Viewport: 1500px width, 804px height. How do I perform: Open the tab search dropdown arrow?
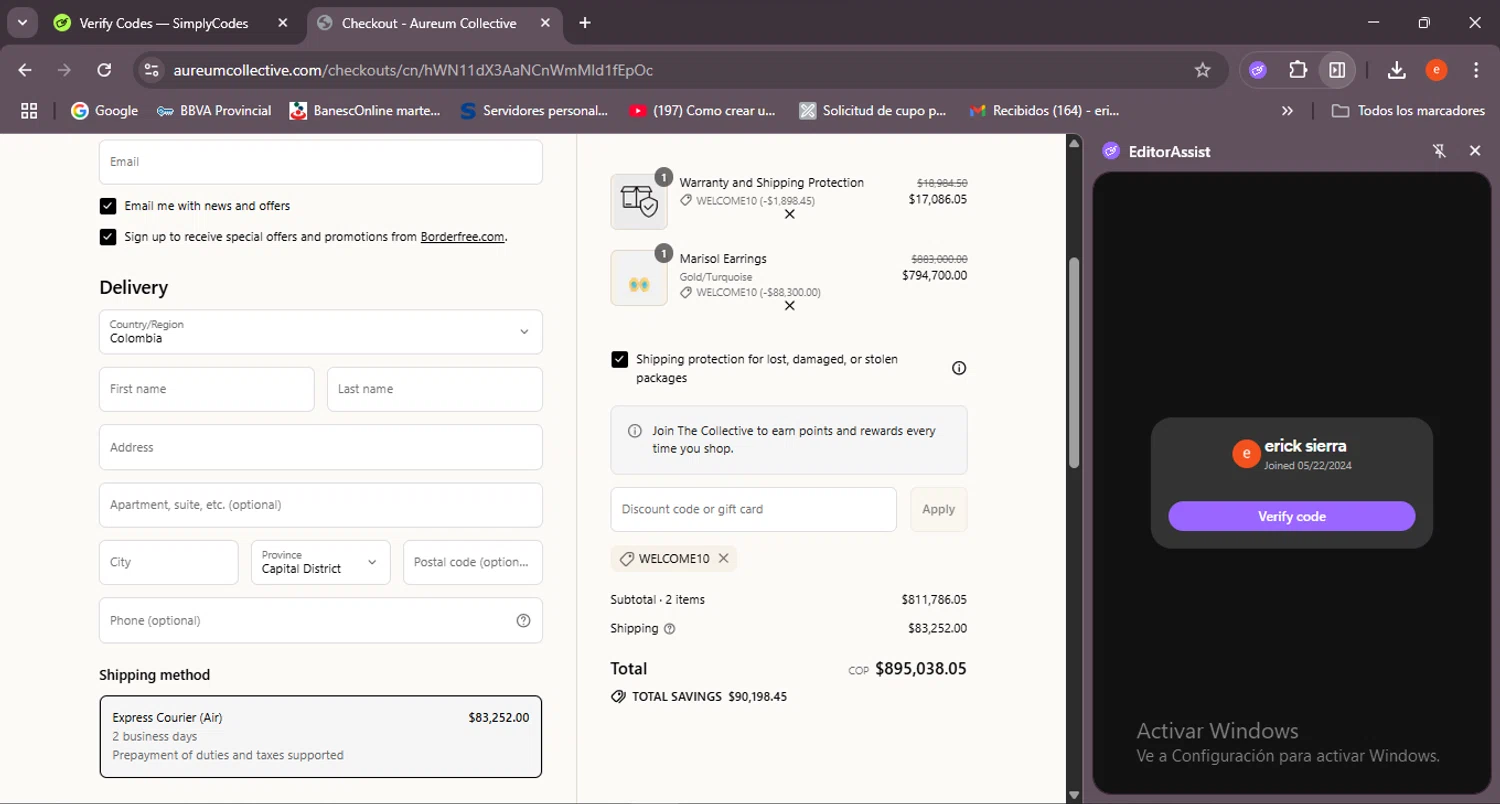[x=22, y=22]
